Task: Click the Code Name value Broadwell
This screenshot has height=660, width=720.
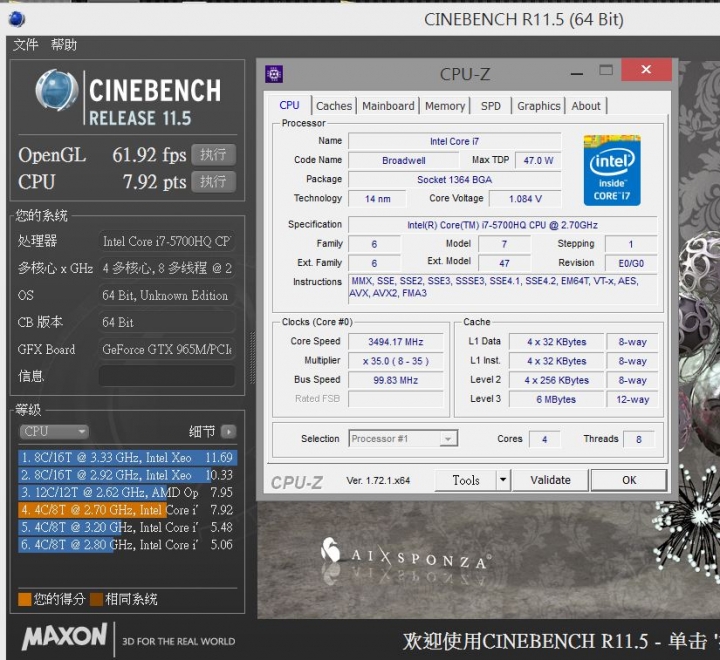Action: tap(403, 160)
